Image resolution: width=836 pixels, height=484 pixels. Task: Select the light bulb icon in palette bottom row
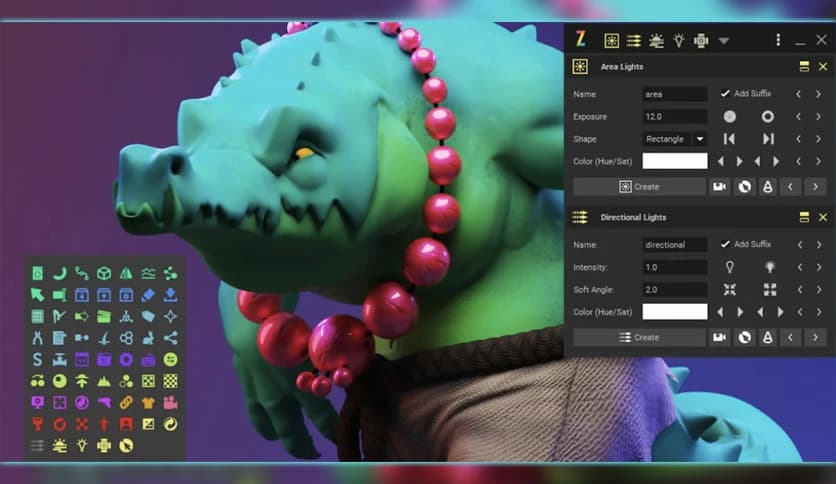(x=82, y=446)
